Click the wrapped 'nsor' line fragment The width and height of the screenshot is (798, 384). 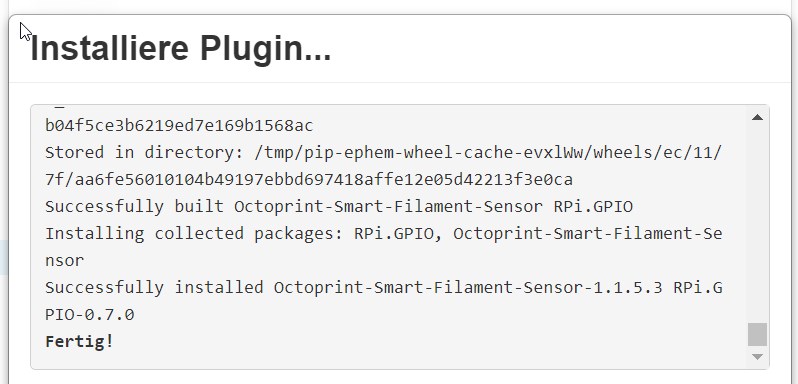coord(65,260)
